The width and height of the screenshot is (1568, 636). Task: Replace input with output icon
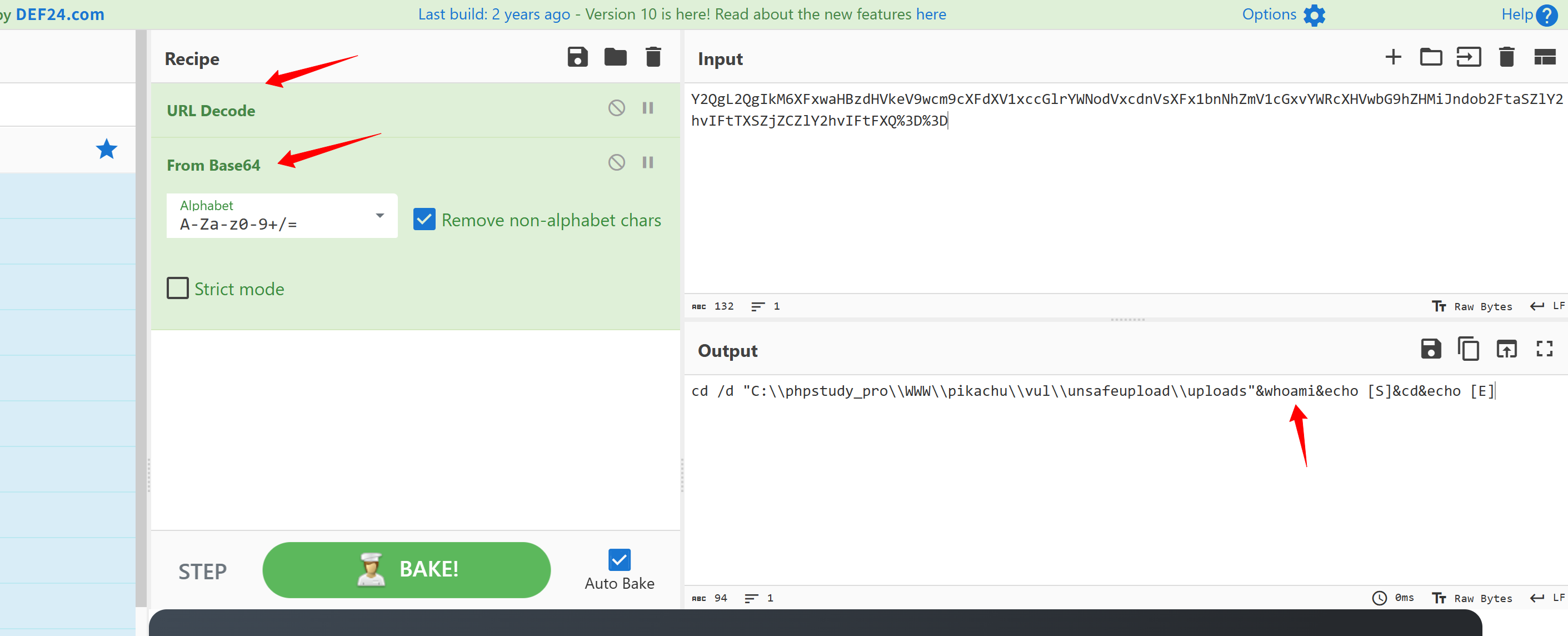pyautogui.click(x=1506, y=349)
